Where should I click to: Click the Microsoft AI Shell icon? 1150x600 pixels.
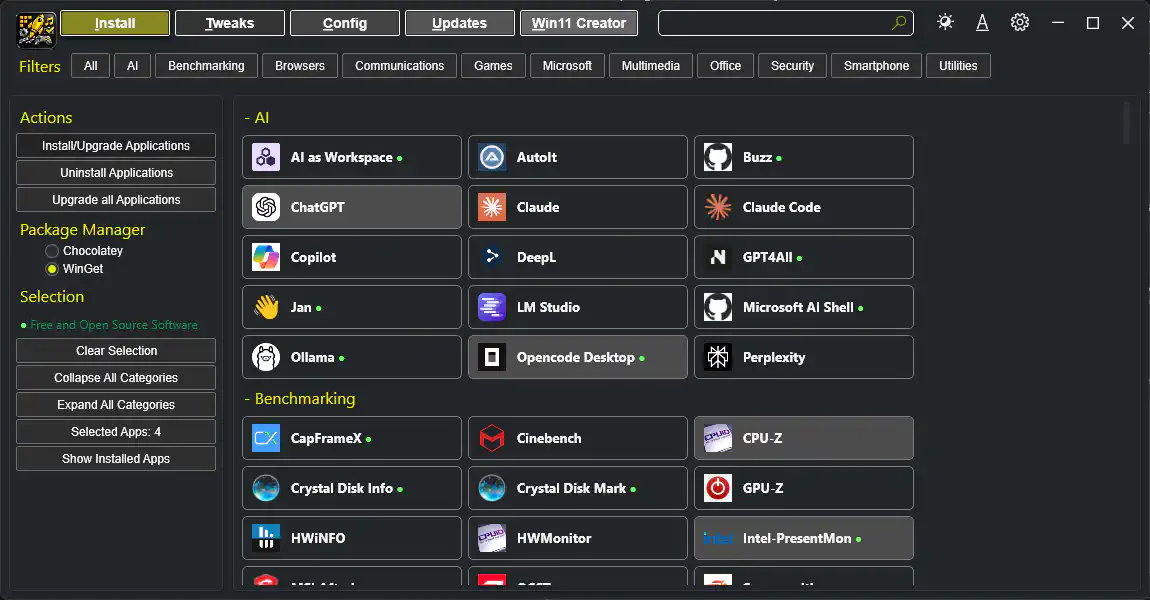pyautogui.click(x=717, y=307)
